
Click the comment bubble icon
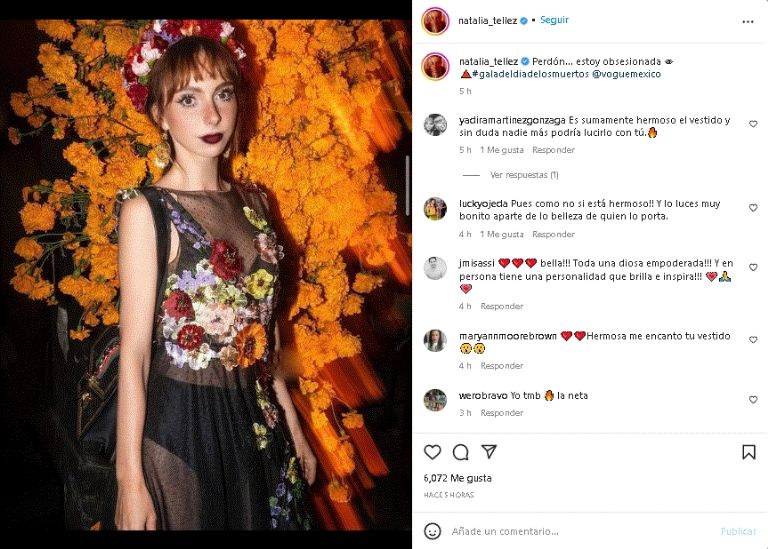460,452
